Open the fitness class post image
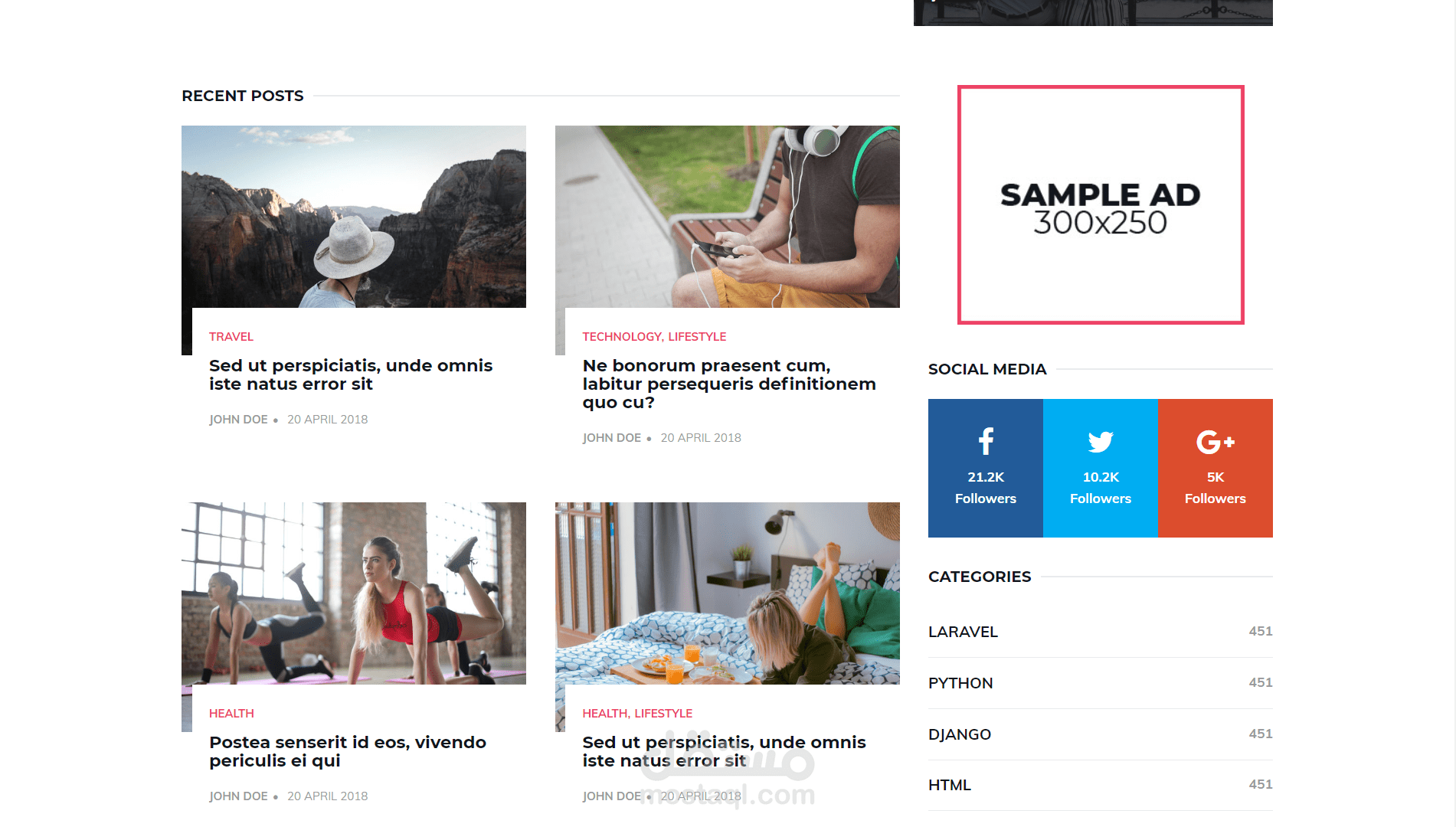 pyautogui.click(x=354, y=593)
